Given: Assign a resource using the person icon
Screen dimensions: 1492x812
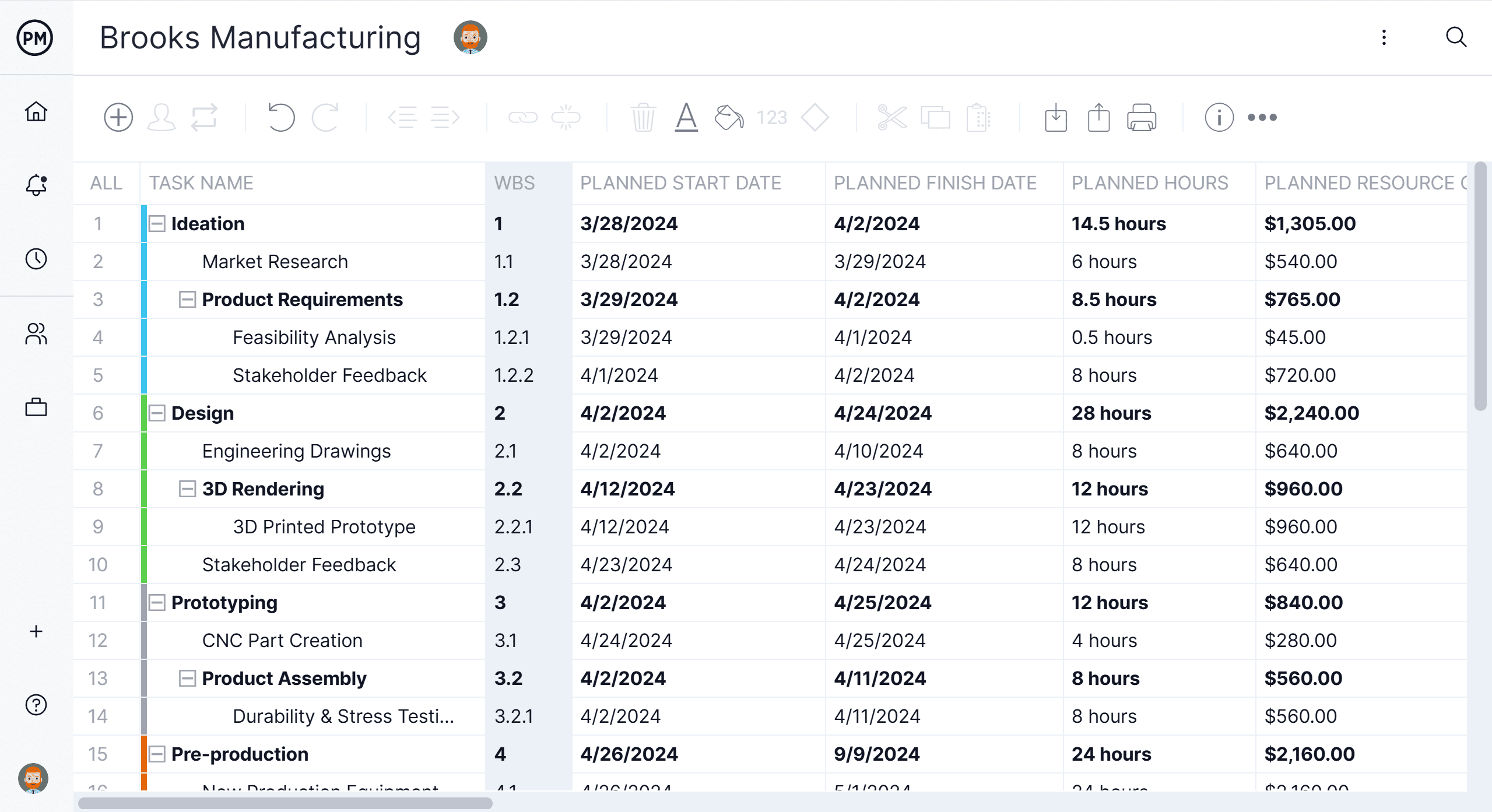Looking at the screenshot, I should pos(162,117).
